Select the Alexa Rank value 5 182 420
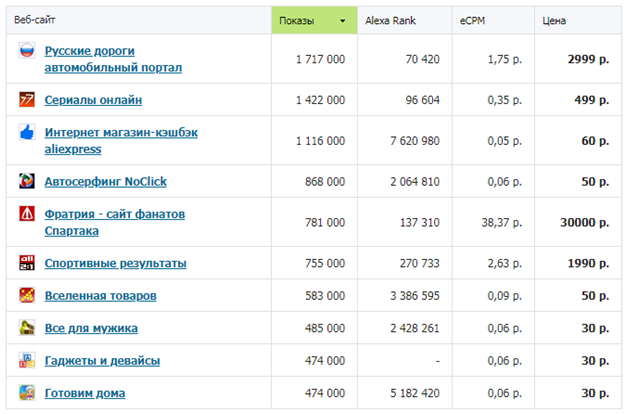Viewport: 628px width, 414px height. 415,393
